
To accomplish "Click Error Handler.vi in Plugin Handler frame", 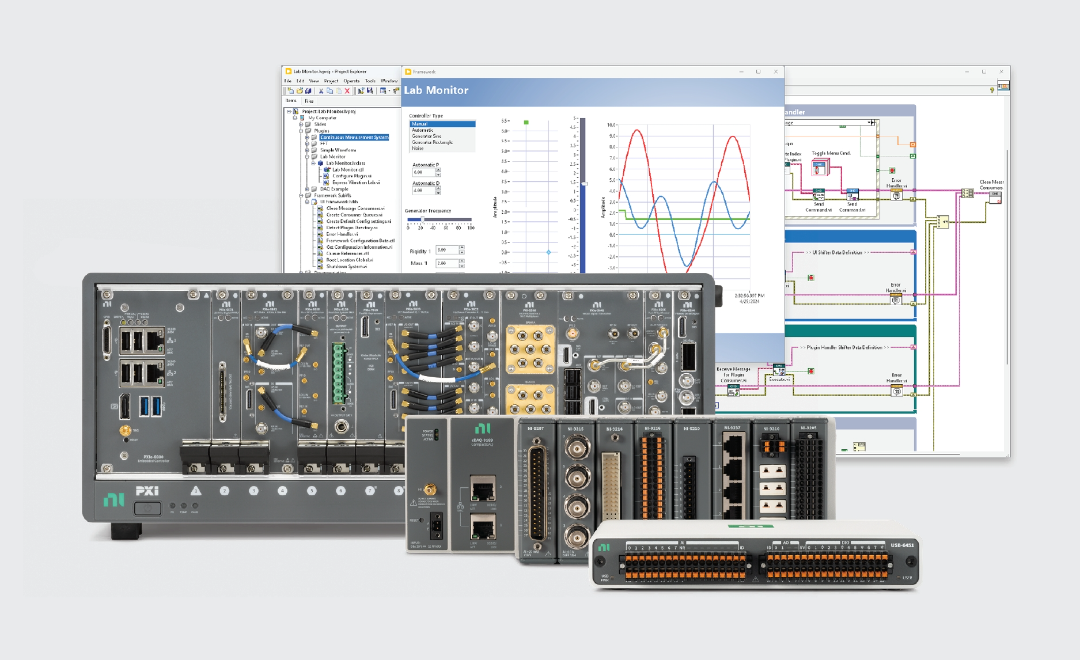I will (896, 391).
